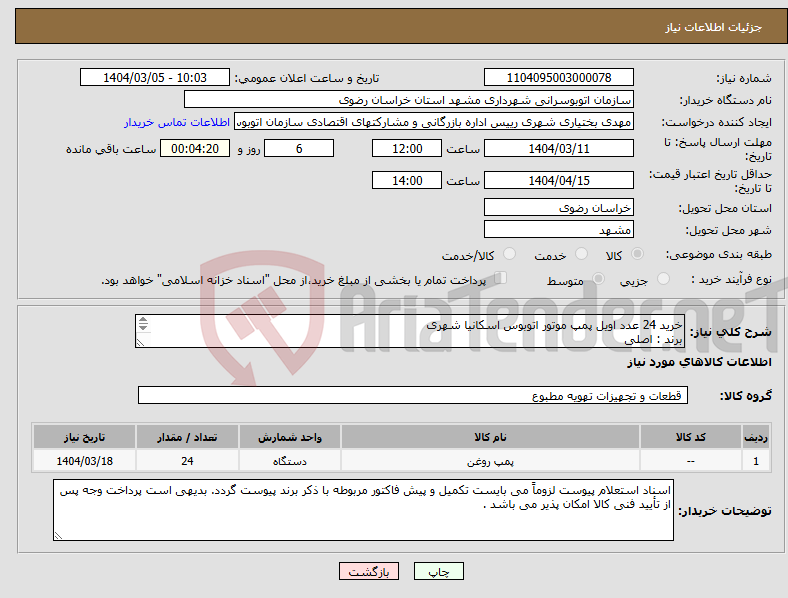Click the واحد شمارش column header
788x598 pixels.
[x=290, y=437]
